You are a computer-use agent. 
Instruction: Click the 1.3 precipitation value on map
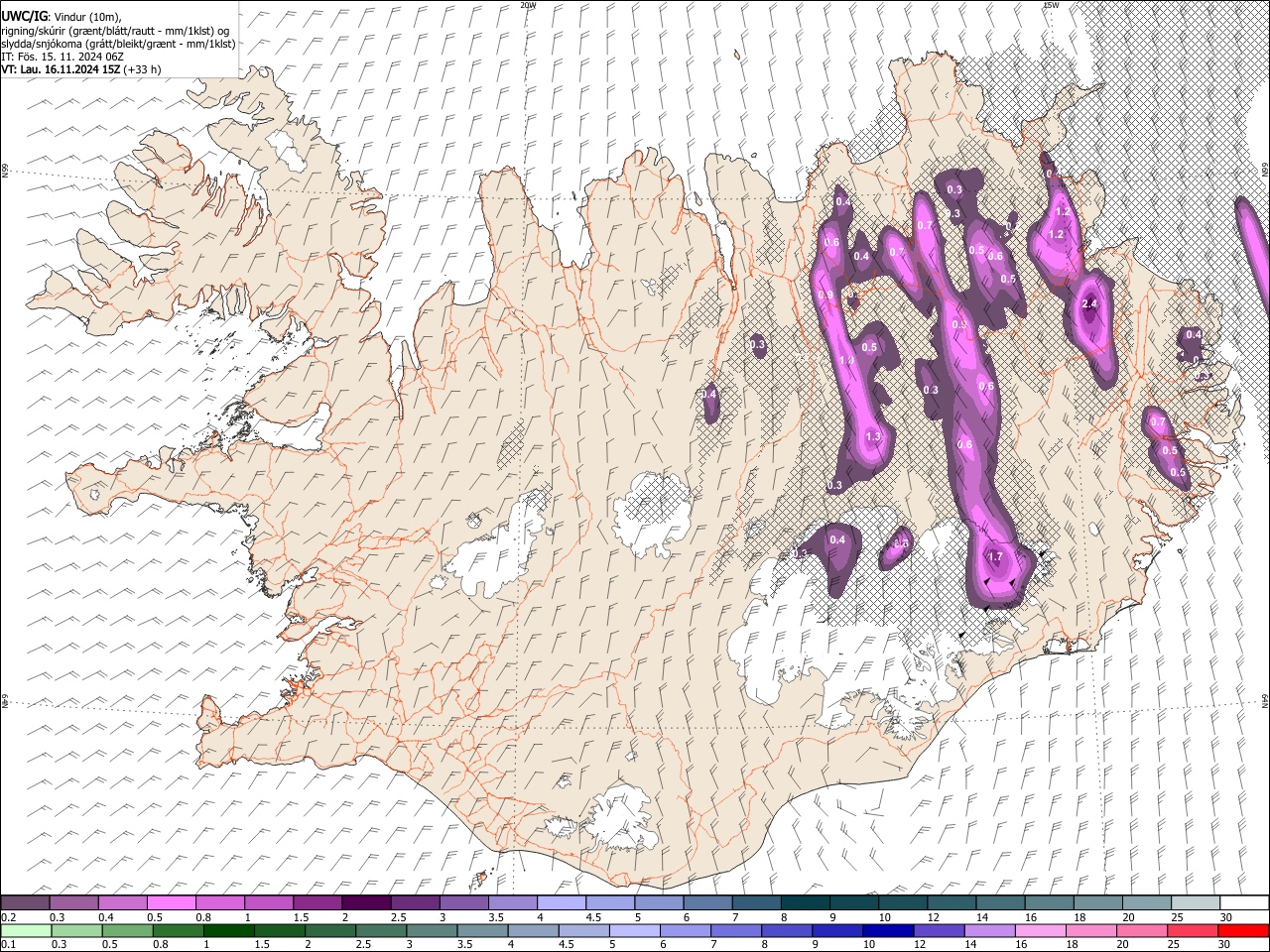[x=873, y=436]
